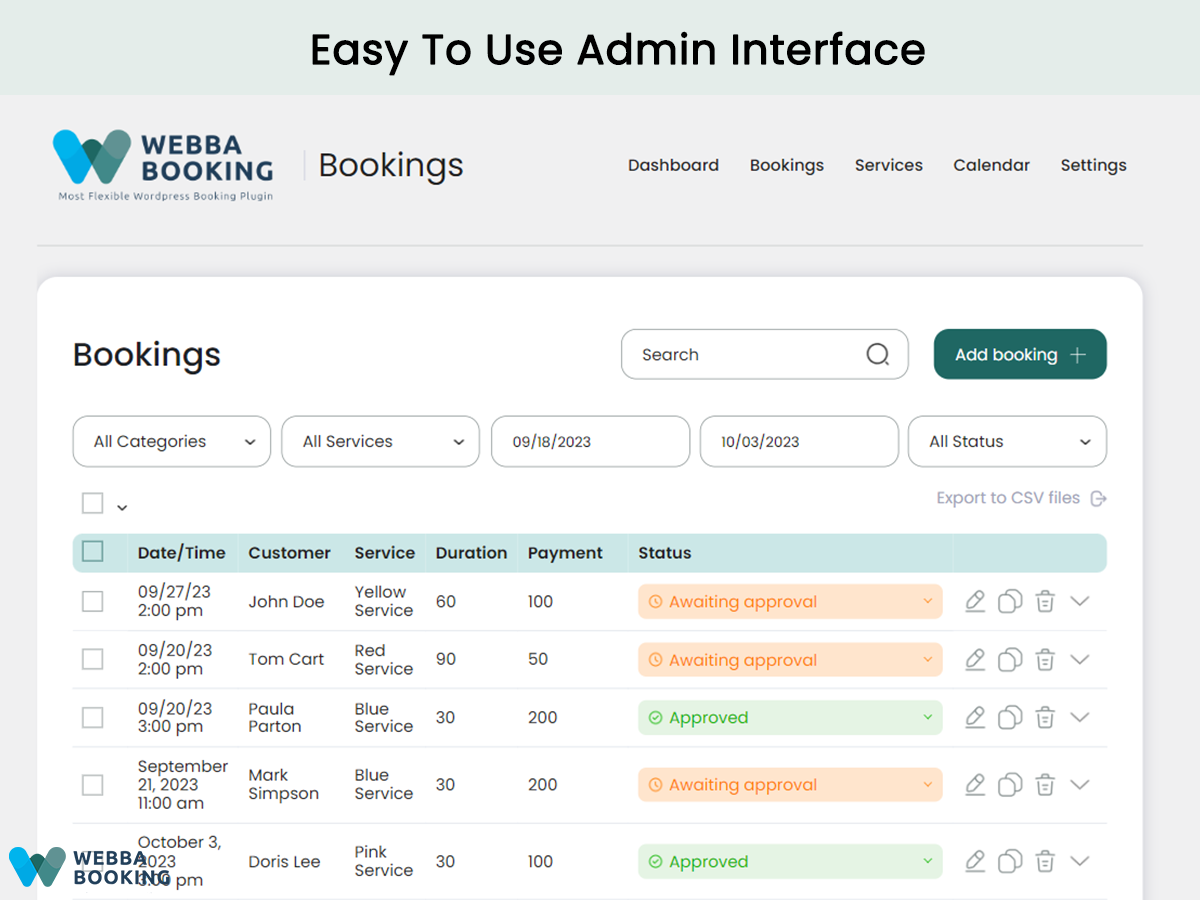Go to the Dashboard menu item
This screenshot has width=1200, height=900.
[x=673, y=166]
